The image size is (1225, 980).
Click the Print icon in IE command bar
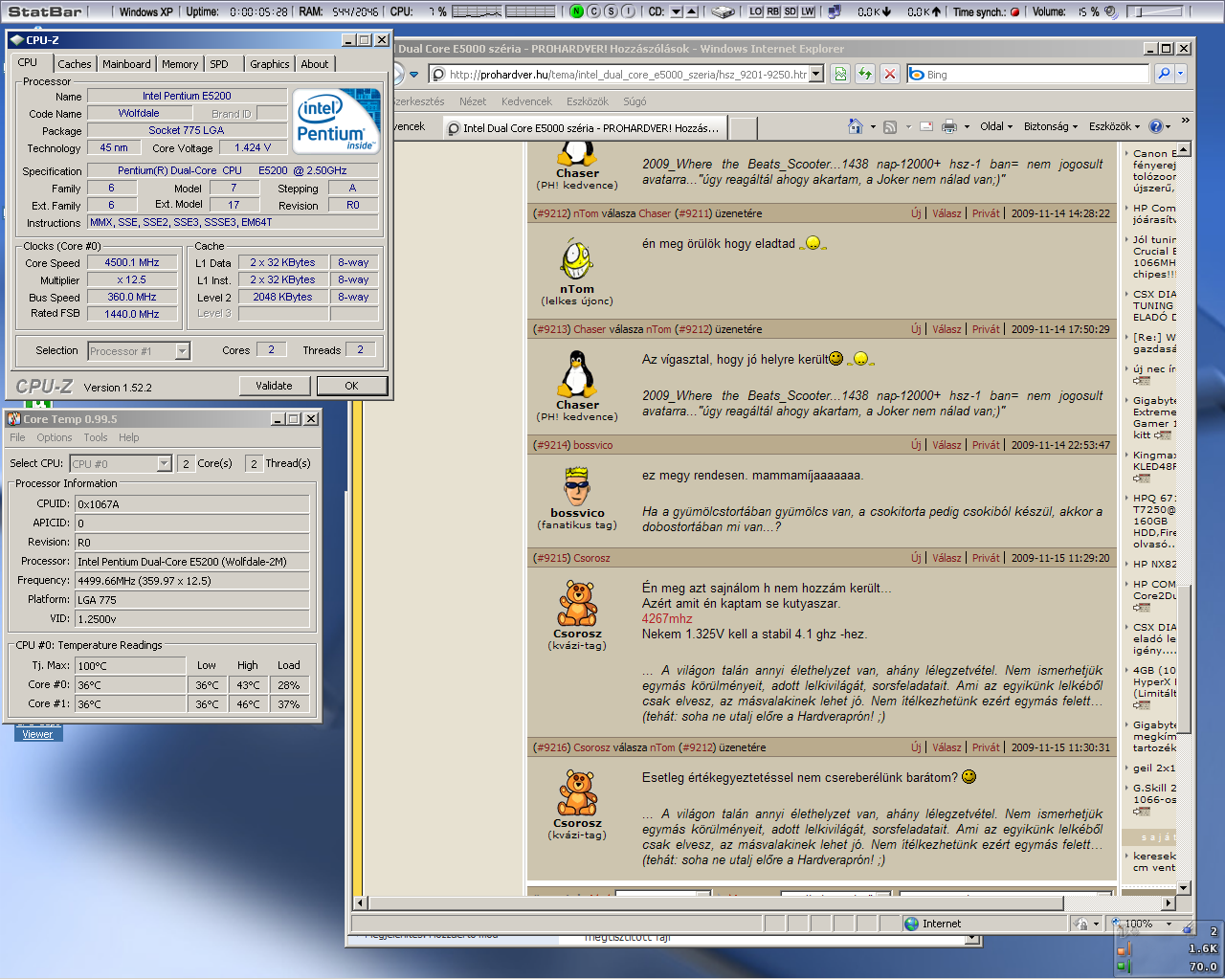click(x=949, y=126)
